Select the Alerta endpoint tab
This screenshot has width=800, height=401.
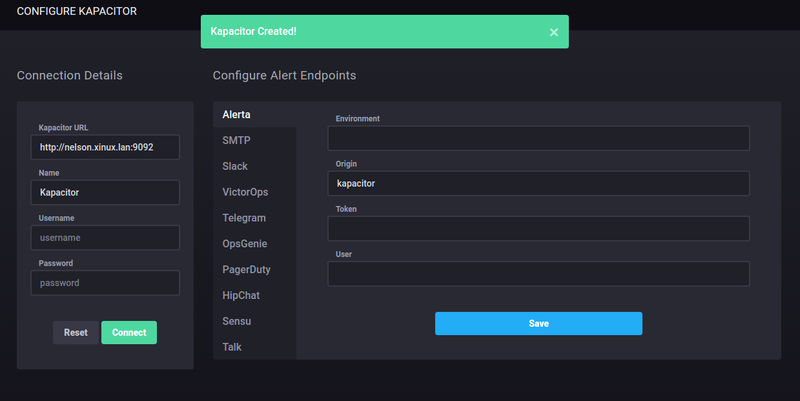point(255,114)
